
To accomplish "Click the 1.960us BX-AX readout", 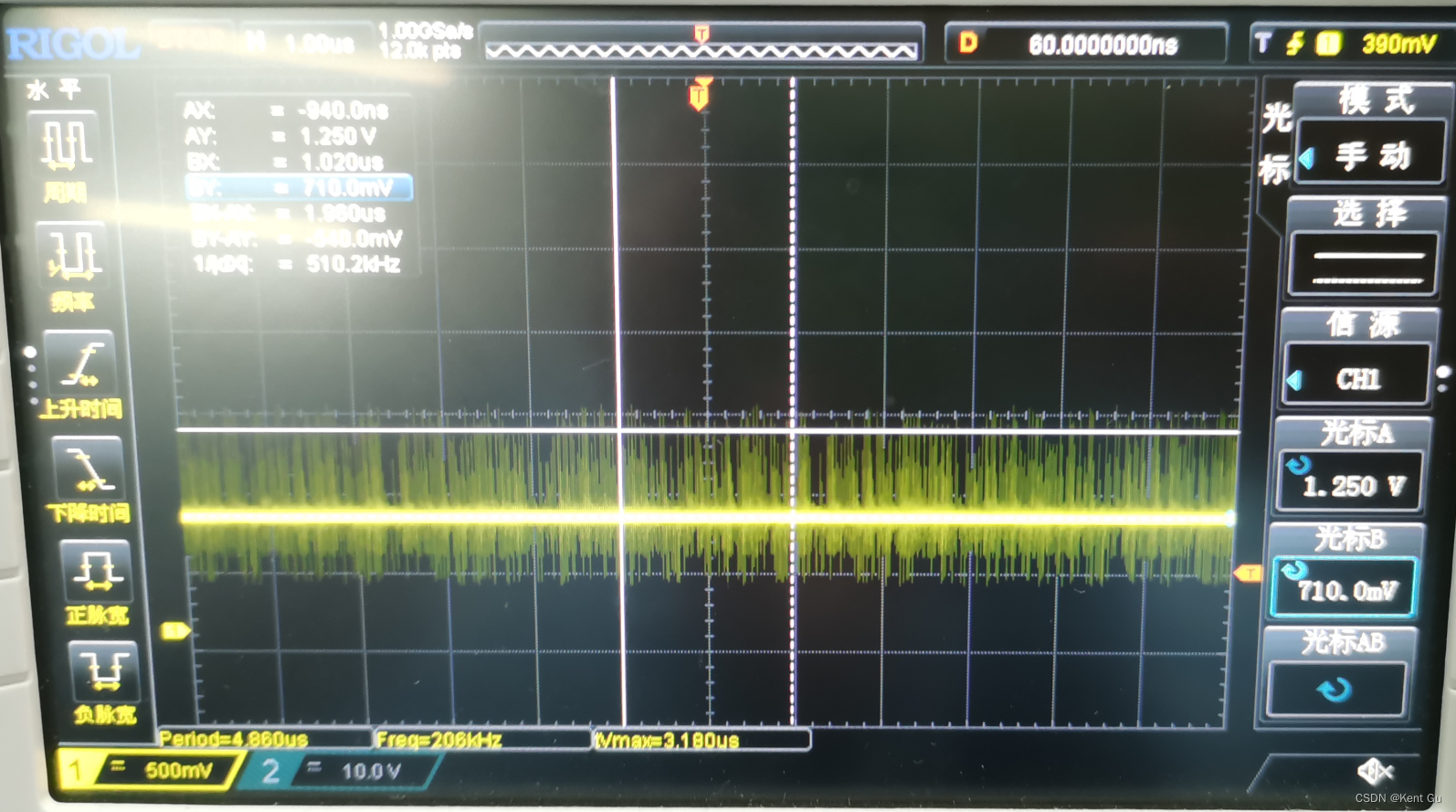I will [x=290, y=213].
